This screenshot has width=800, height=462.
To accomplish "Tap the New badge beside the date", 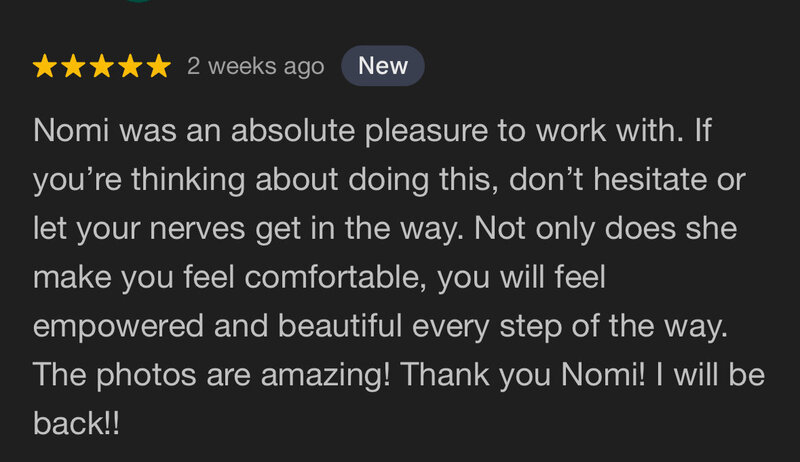I will [383, 66].
